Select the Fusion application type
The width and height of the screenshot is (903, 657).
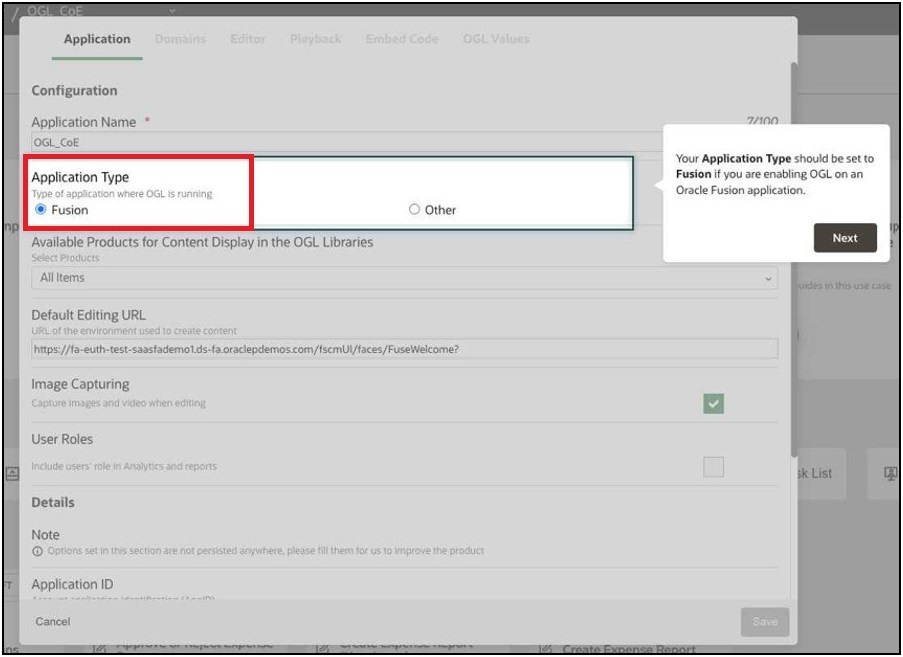pyautogui.click(x=41, y=209)
